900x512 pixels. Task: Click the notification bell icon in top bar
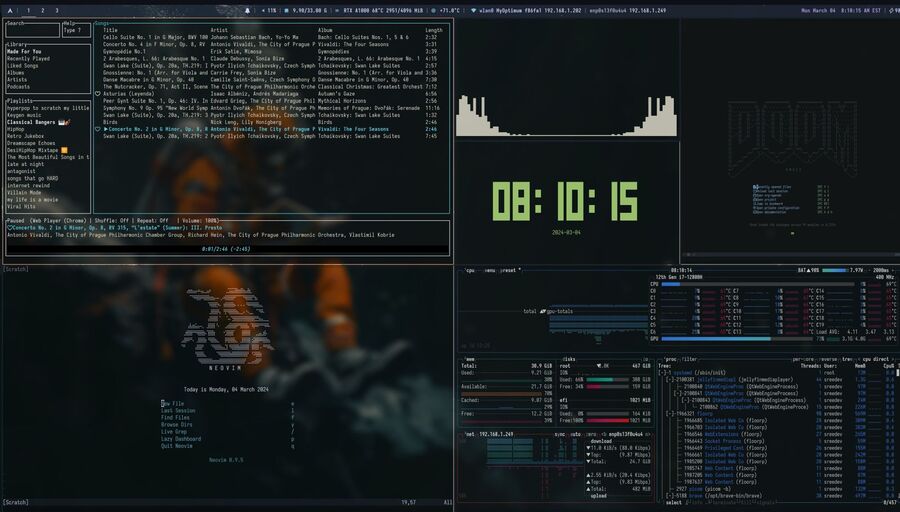pos(248,10)
